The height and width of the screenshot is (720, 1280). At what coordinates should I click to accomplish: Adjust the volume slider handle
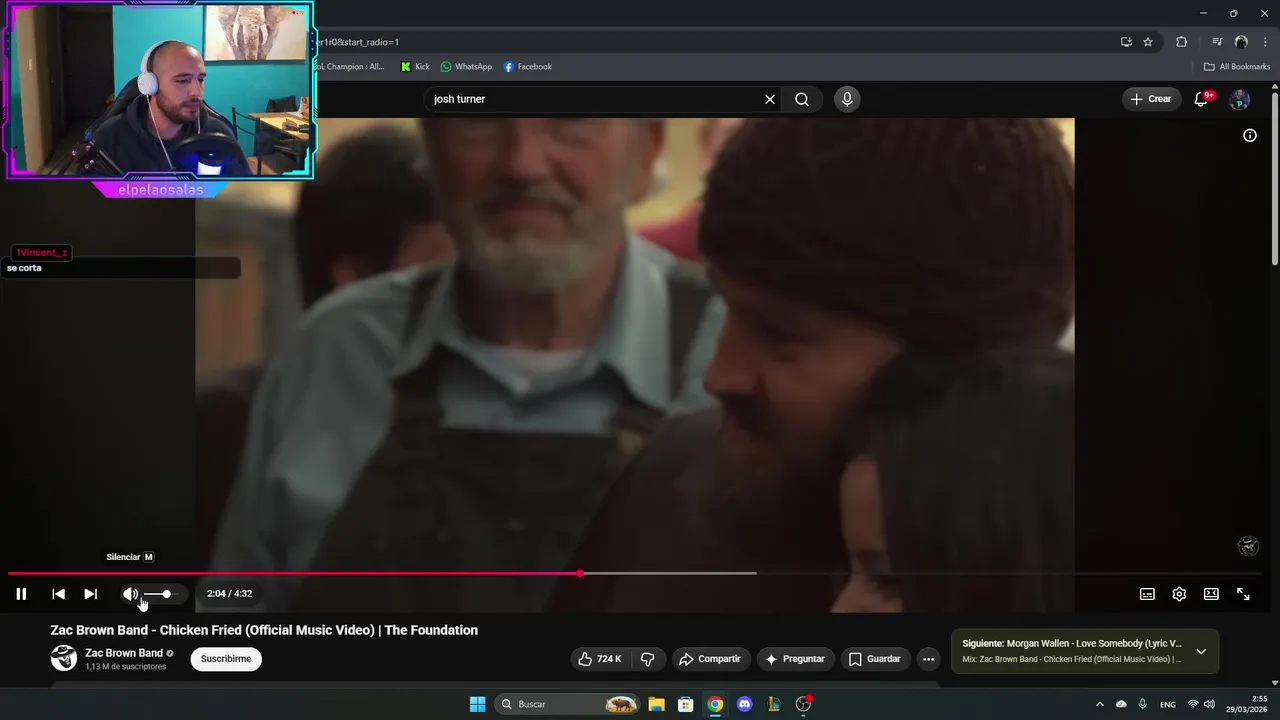point(166,594)
